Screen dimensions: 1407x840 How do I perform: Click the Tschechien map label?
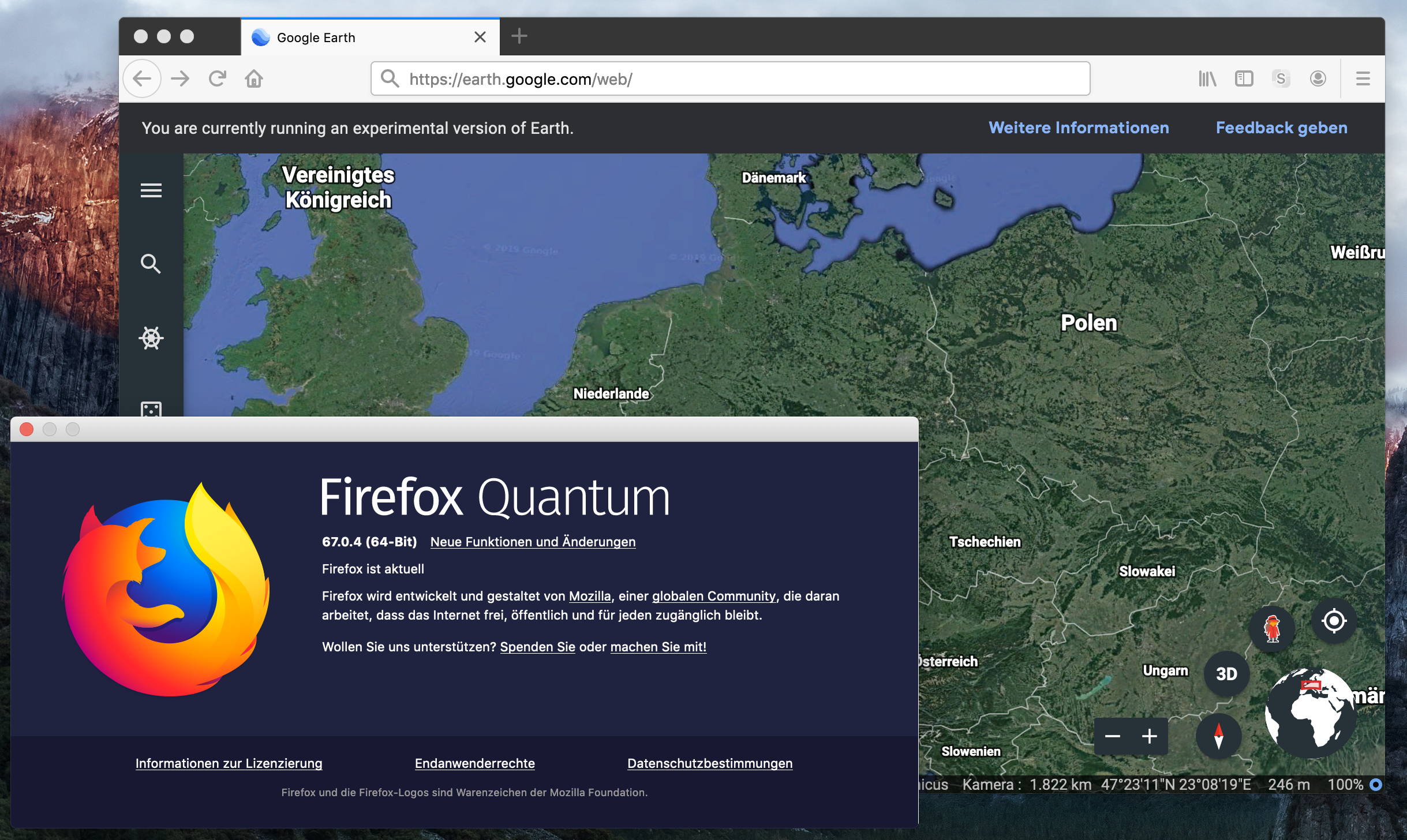985,542
